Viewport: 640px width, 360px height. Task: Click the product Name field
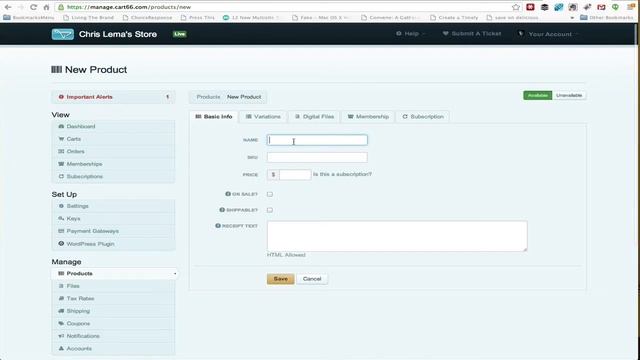(x=317, y=140)
